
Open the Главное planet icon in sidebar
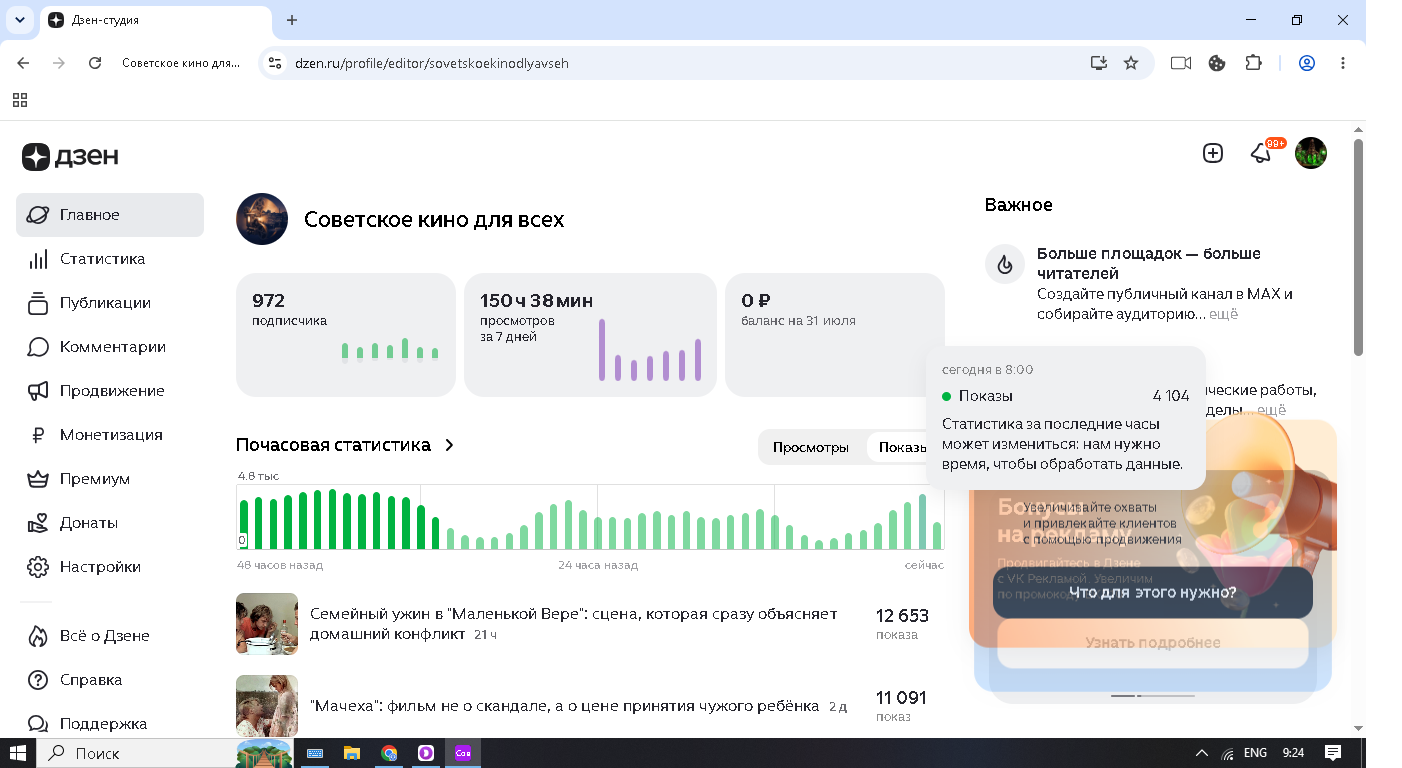38,215
